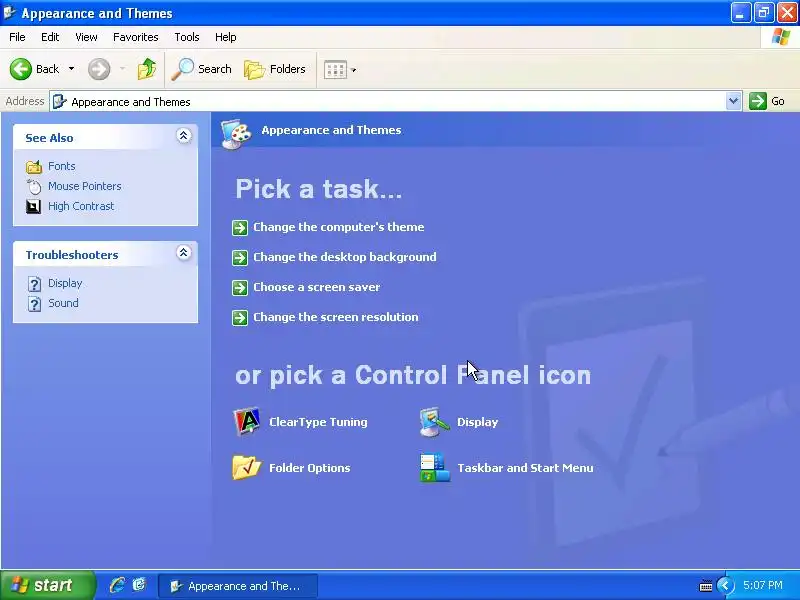
Task: Click the Display control panel icon
Action: tap(434, 421)
